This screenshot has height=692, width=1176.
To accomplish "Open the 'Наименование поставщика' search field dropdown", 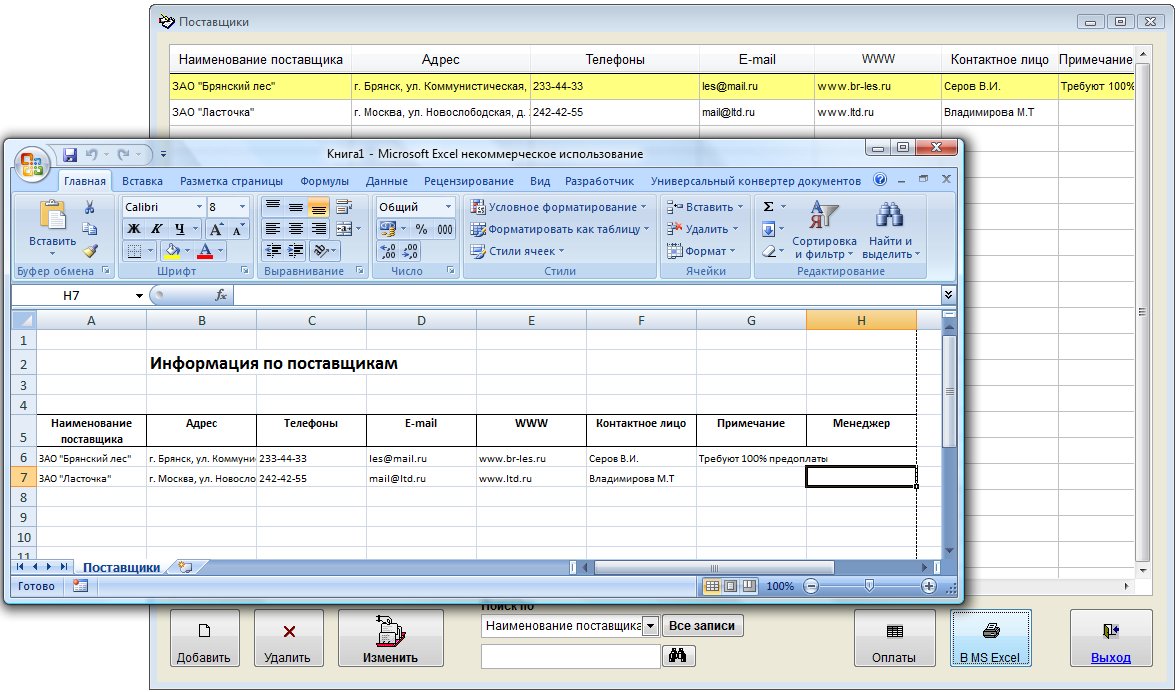I will [x=650, y=626].
